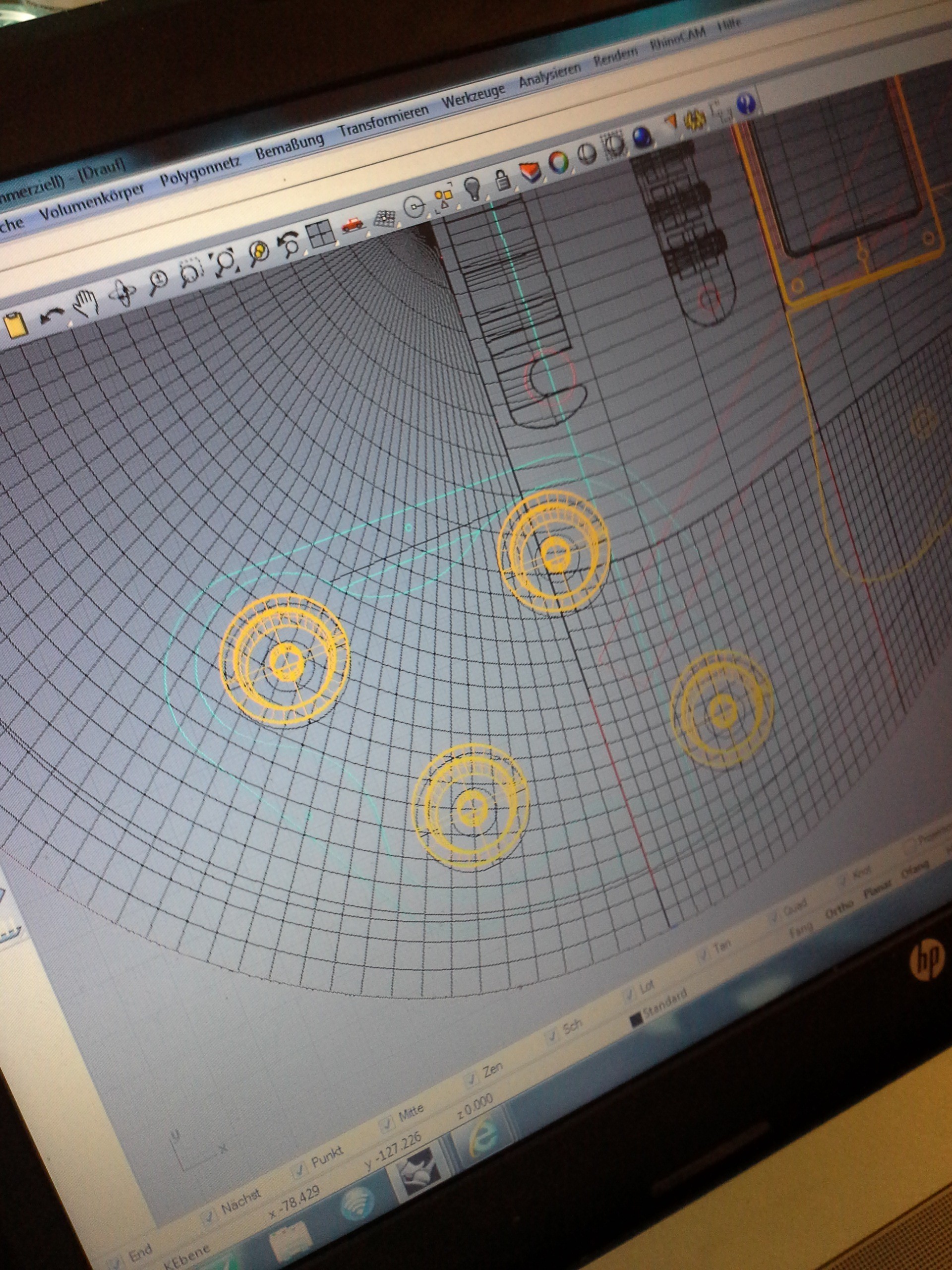Open the Volumenkörper menu

[91, 202]
